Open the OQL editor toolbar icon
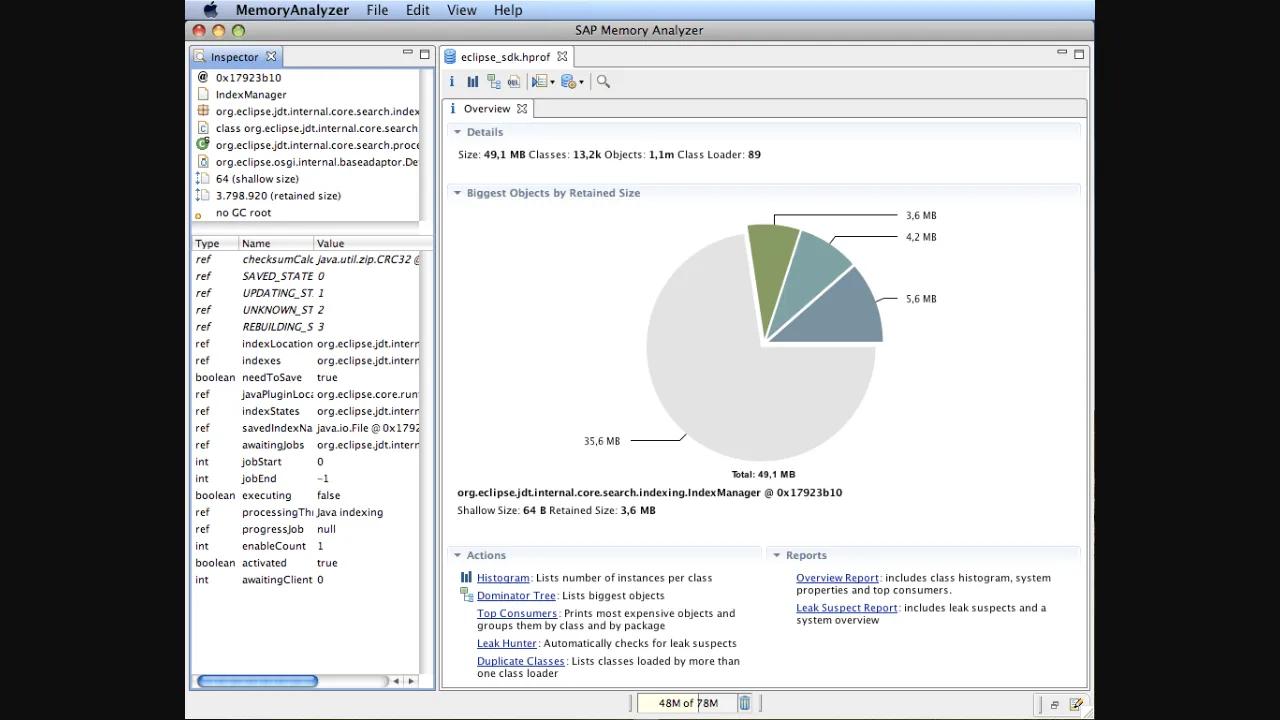The height and width of the screenshot is (720, 1280). tap(514, 82)
